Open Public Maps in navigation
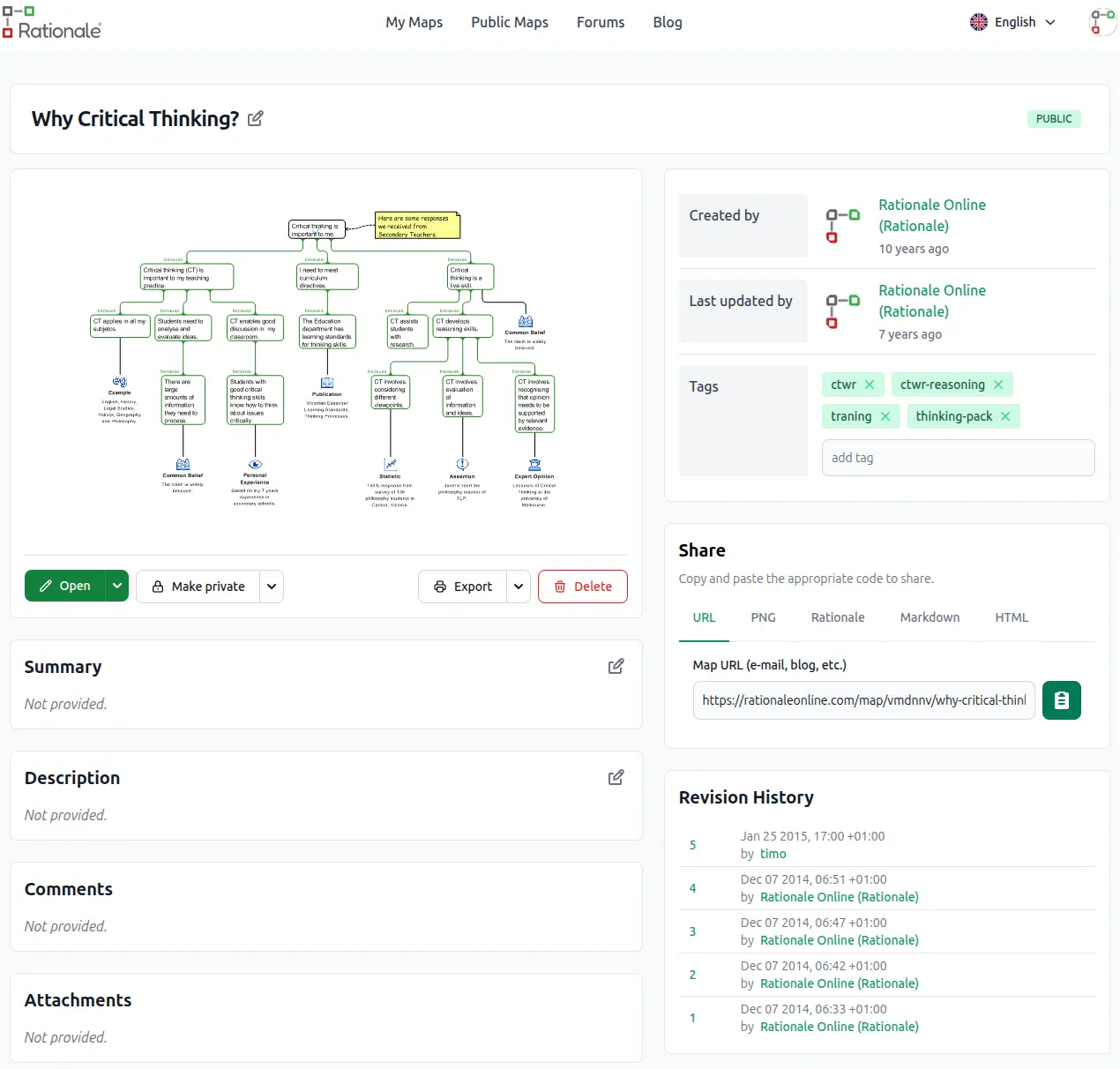 click(509, 22)
